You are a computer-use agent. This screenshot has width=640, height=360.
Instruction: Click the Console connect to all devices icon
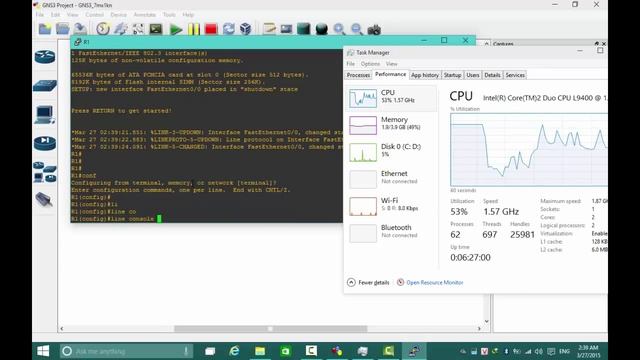click(x=156, y=29)
